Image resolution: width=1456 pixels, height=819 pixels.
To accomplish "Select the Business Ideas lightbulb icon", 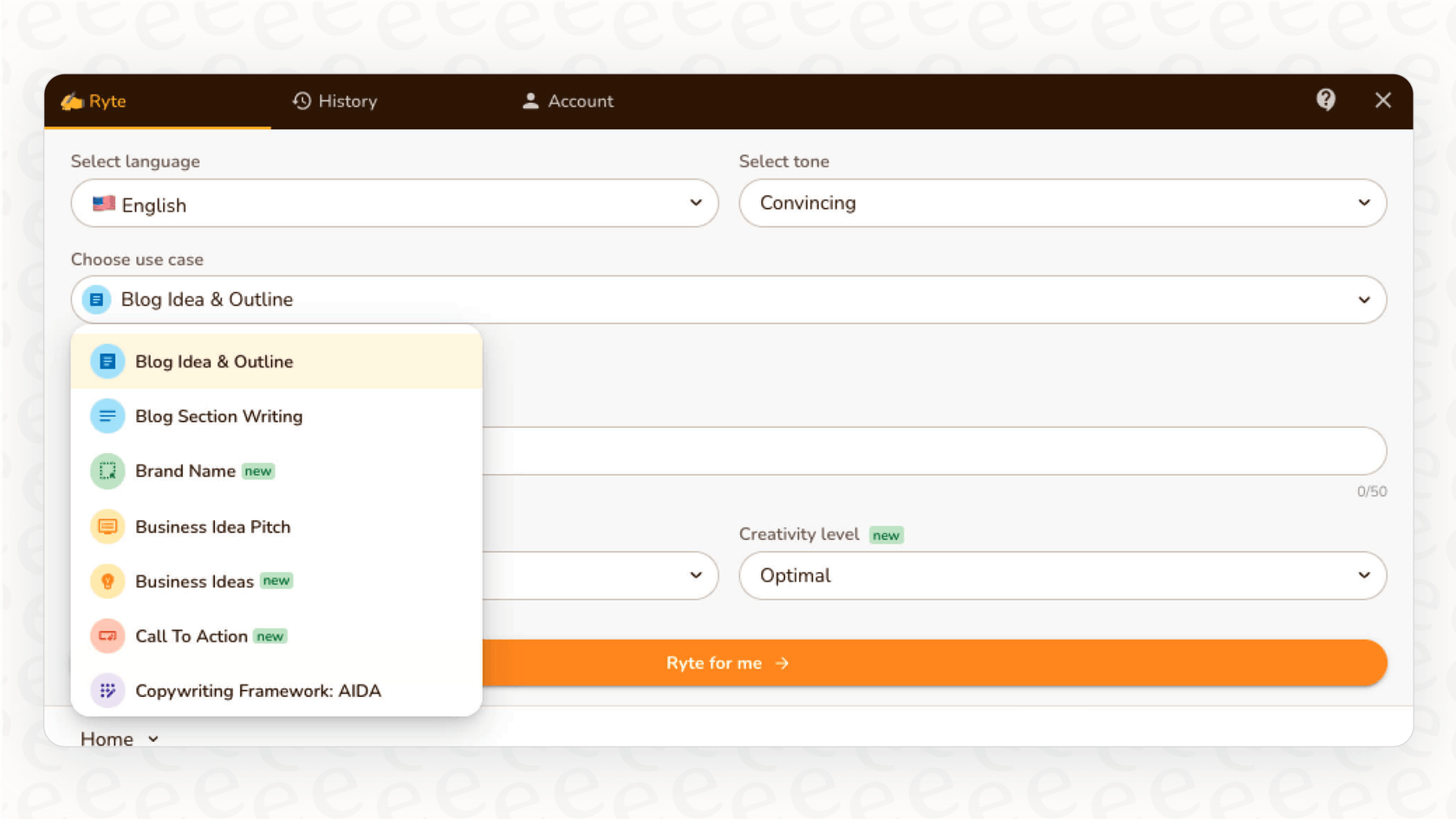I will (x=107, y=581).
